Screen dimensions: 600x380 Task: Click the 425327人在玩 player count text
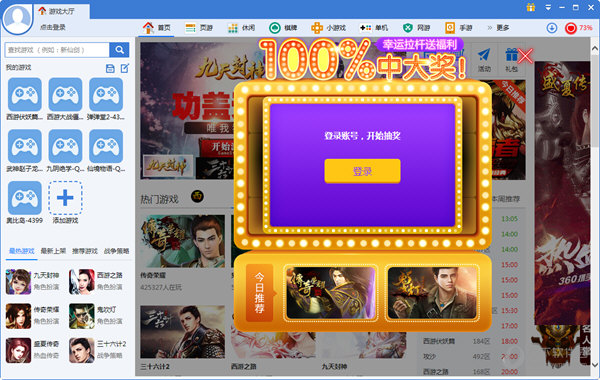161,287
